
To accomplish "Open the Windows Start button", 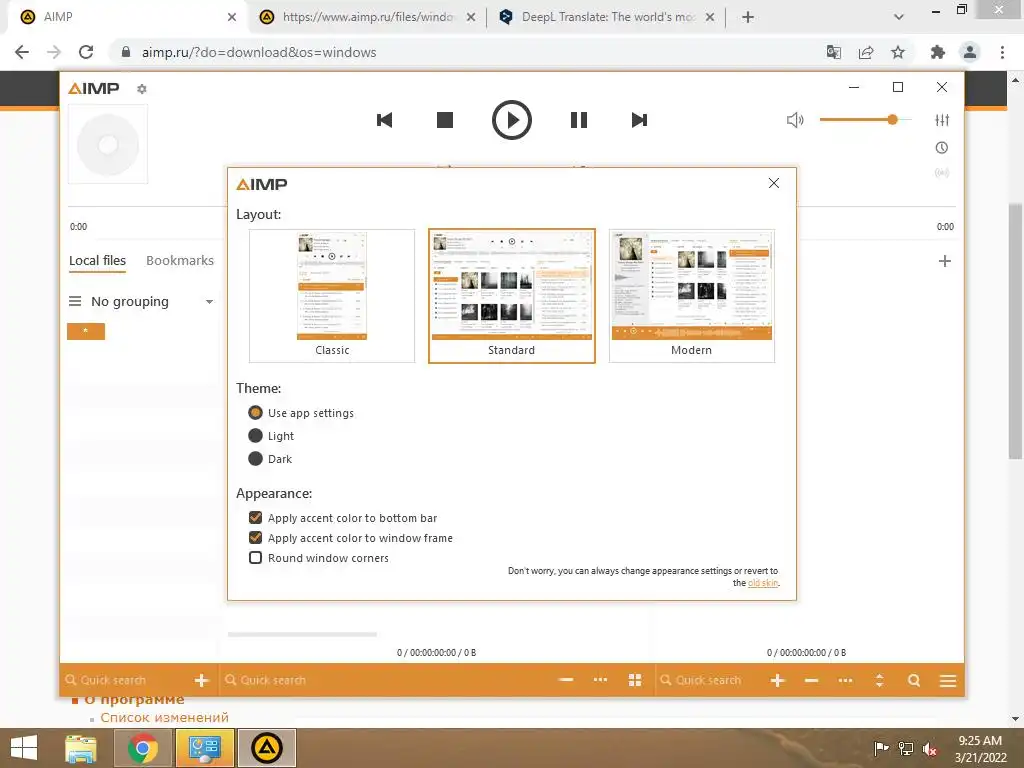I will pyautogui.click(x=24, y=748).
